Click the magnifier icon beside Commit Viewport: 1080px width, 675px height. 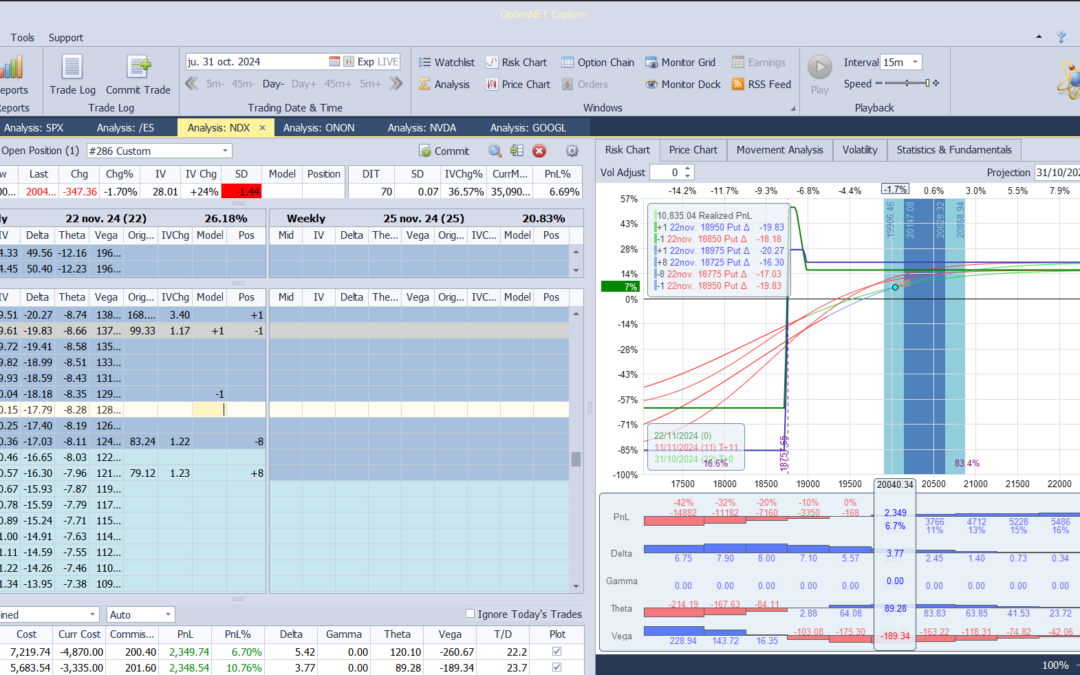point(495,151)
